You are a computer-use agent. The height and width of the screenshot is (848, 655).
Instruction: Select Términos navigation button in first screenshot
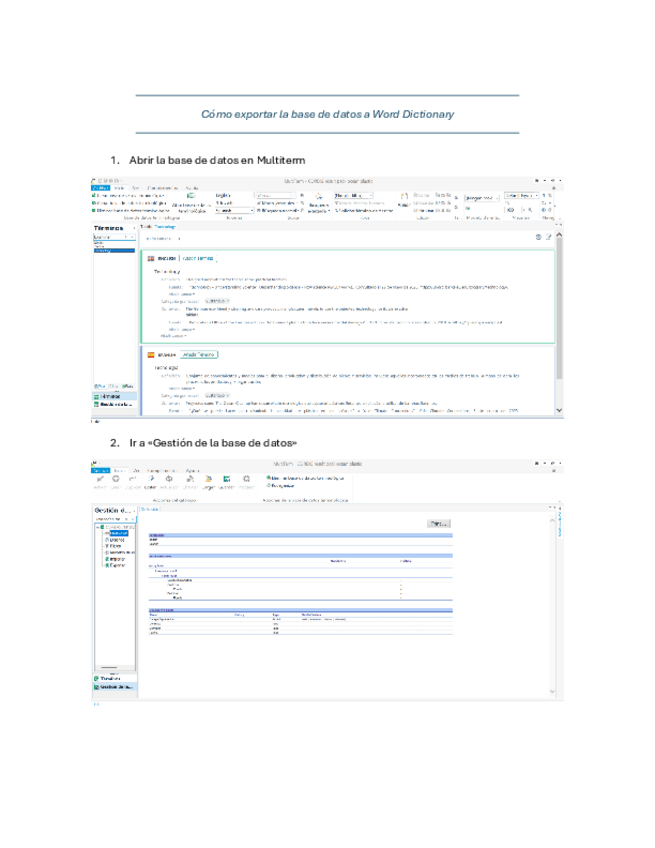click(x=114, y=396)
